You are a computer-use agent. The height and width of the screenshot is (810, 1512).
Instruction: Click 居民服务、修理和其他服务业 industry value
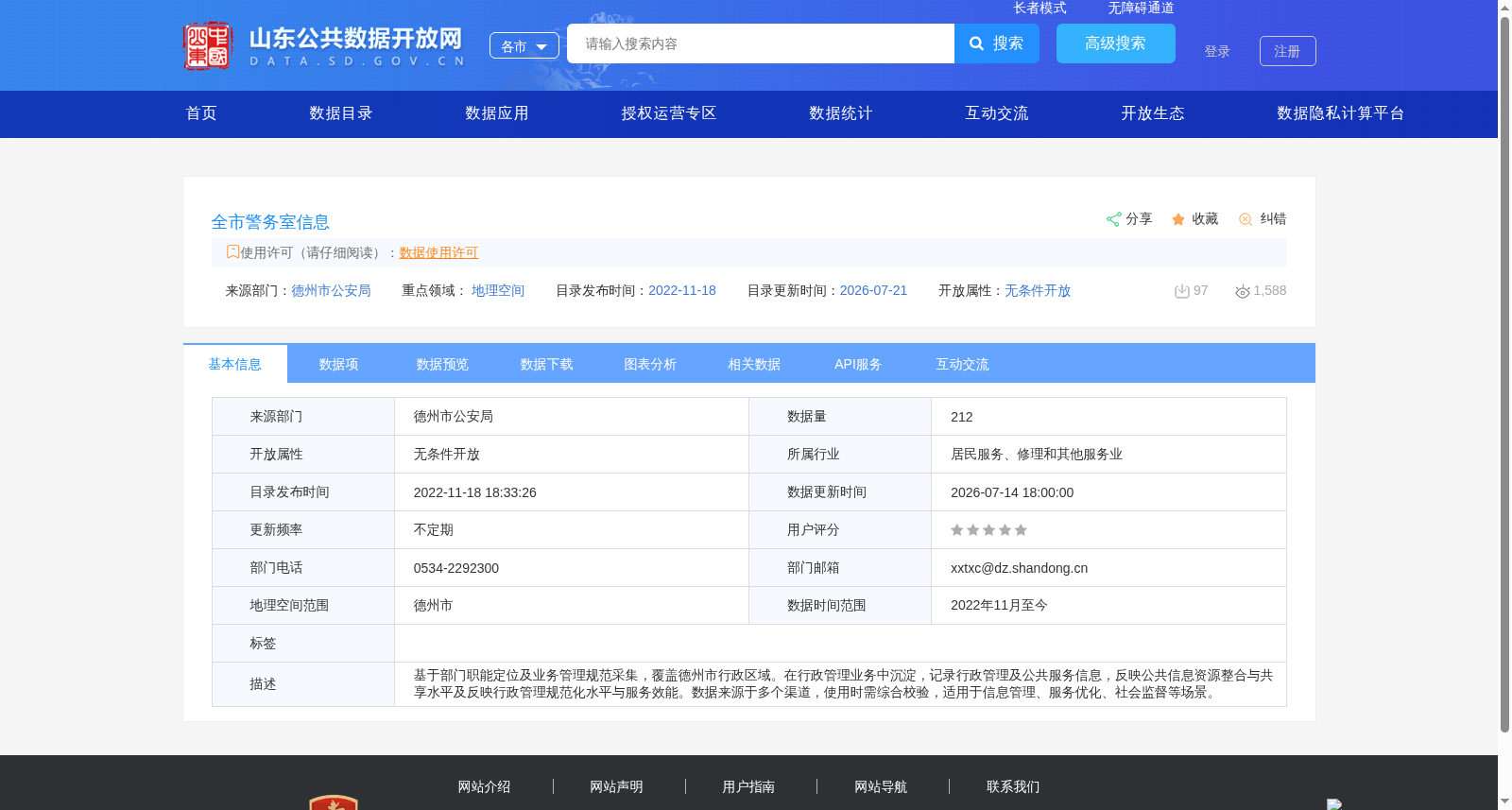1037,455
